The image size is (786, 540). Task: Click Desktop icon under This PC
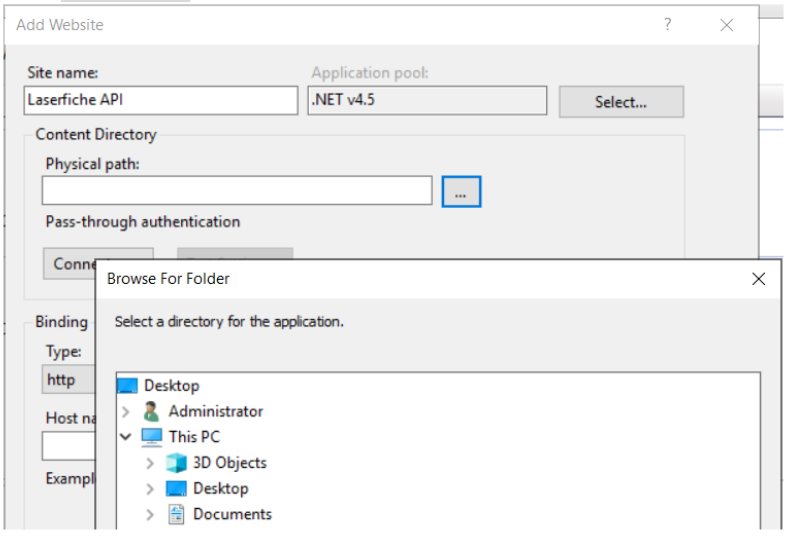click(176, 489)
